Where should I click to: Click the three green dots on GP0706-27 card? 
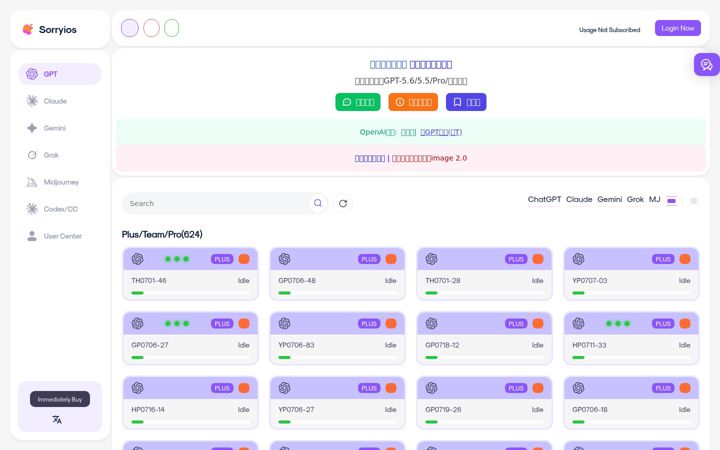pos(177,323)
